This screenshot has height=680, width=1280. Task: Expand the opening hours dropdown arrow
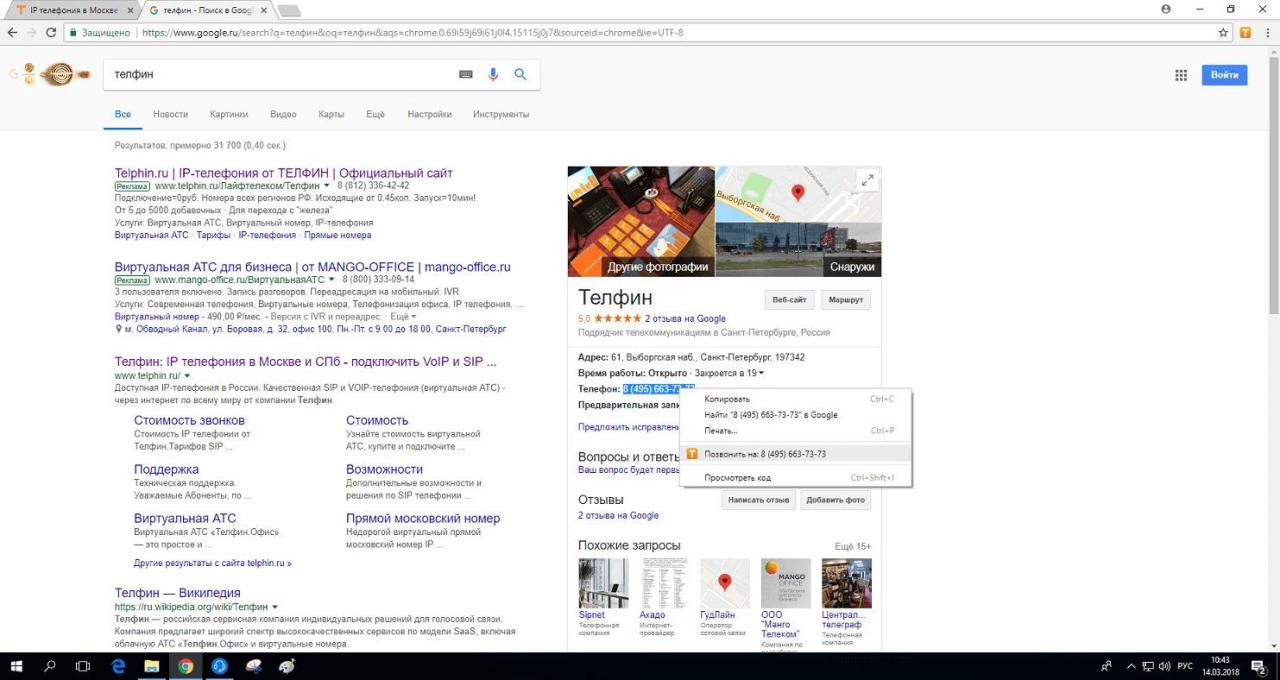(x=761, y=373)
